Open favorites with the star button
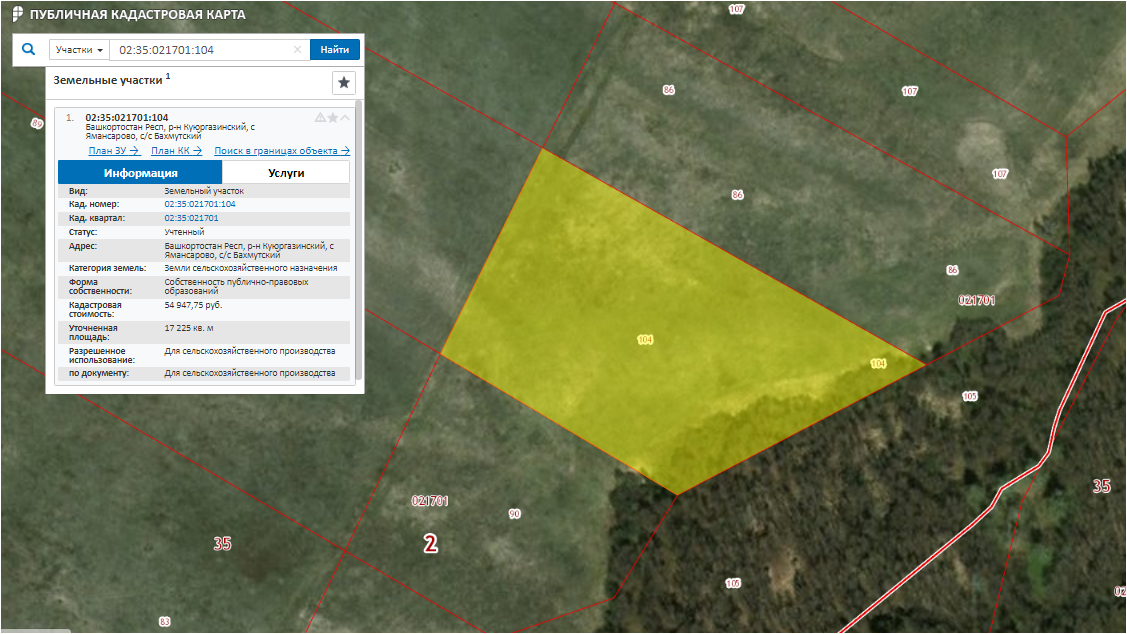 coord(344,82)
